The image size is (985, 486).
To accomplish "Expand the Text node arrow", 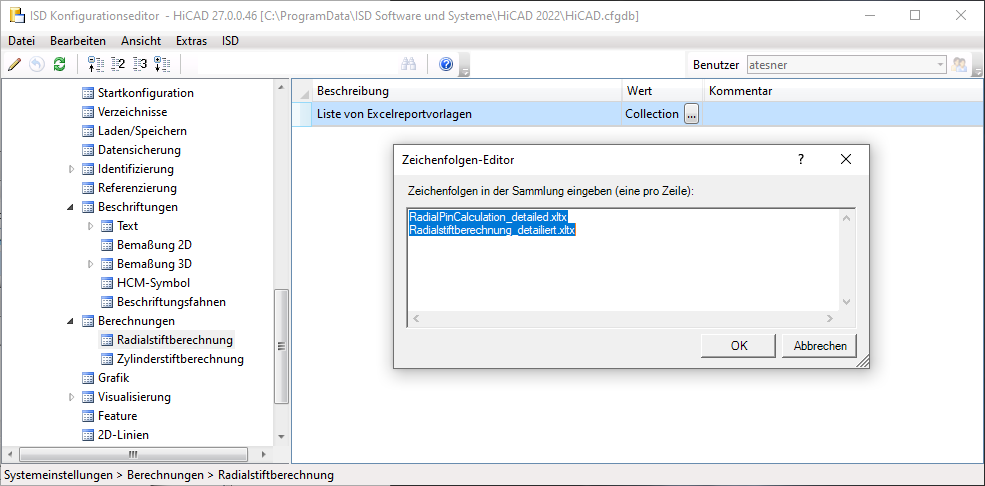I will 90,225.
